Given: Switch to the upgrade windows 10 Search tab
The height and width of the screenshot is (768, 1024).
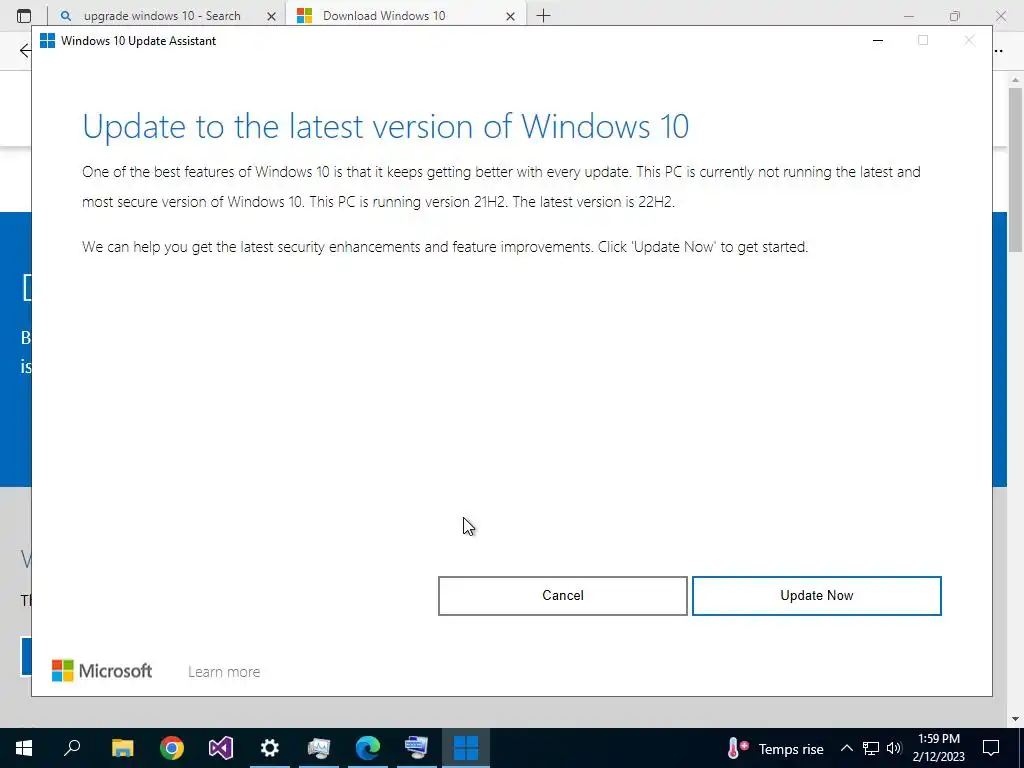Looking at the screenshot, I should click(x=162, y=16).
